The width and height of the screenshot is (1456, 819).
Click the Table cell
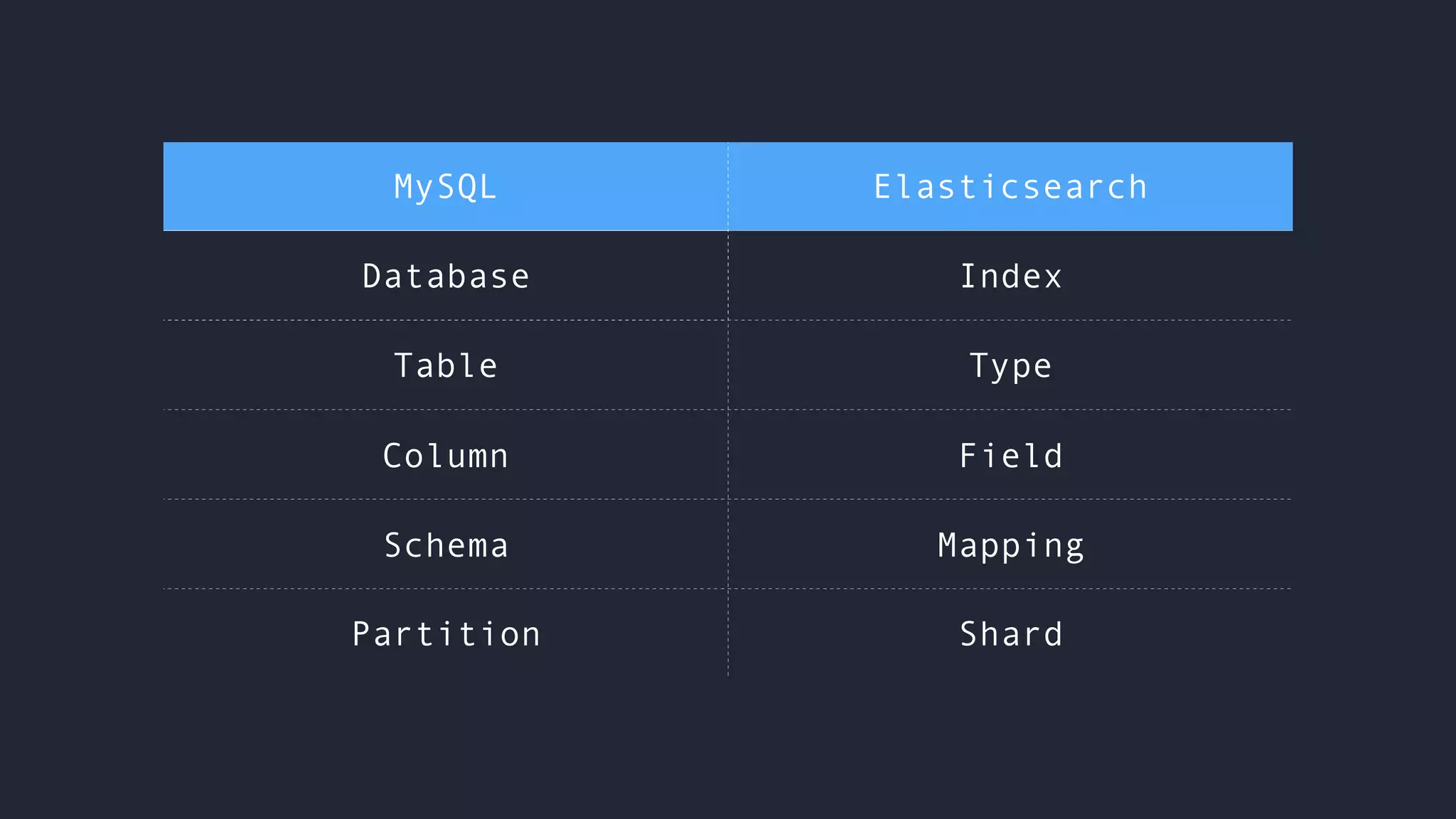[446, 365]
